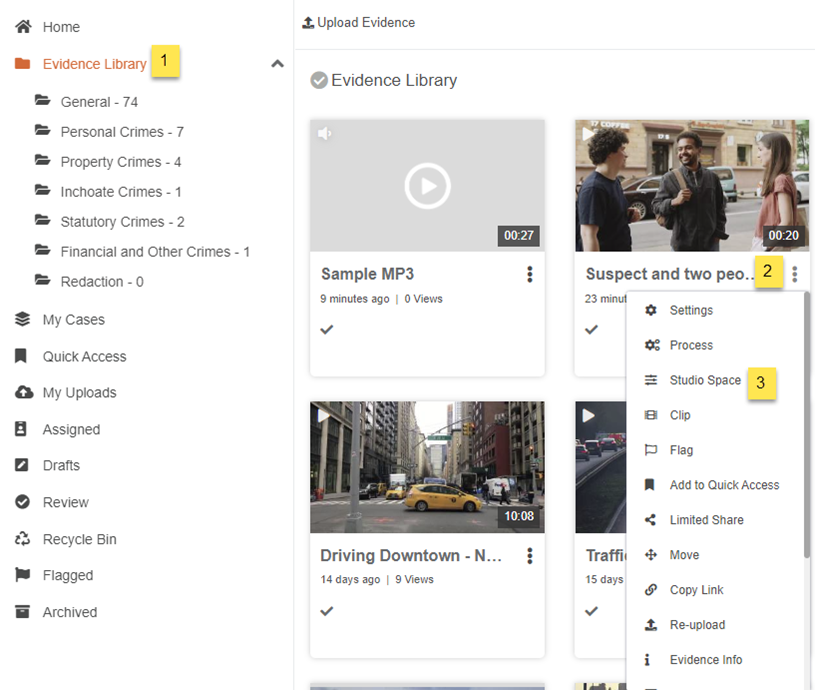The image size is (815, 690).
Task: Click the Drafts edit icon
Action: coord(23,466)
